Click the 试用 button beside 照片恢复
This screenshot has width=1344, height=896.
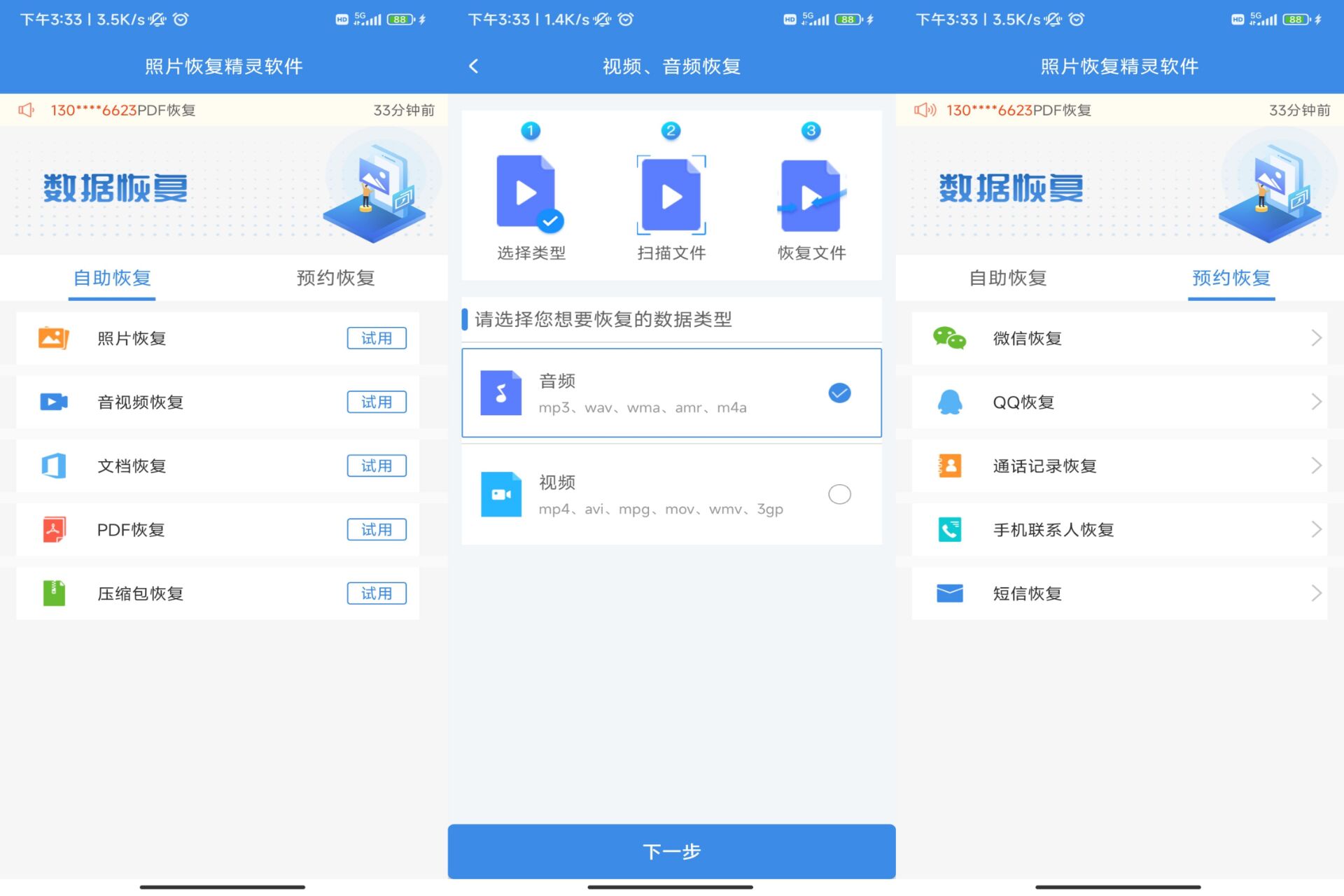click(x=377, y=338)
